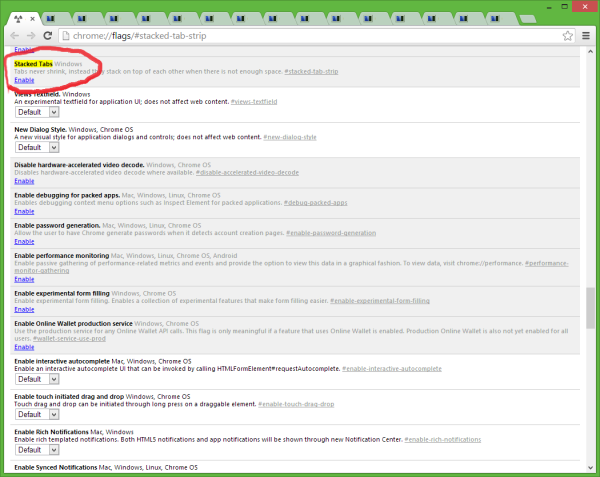600x477 pixels.
Task: Click the page icon in the address bar
Action: [x=66, y=36]
